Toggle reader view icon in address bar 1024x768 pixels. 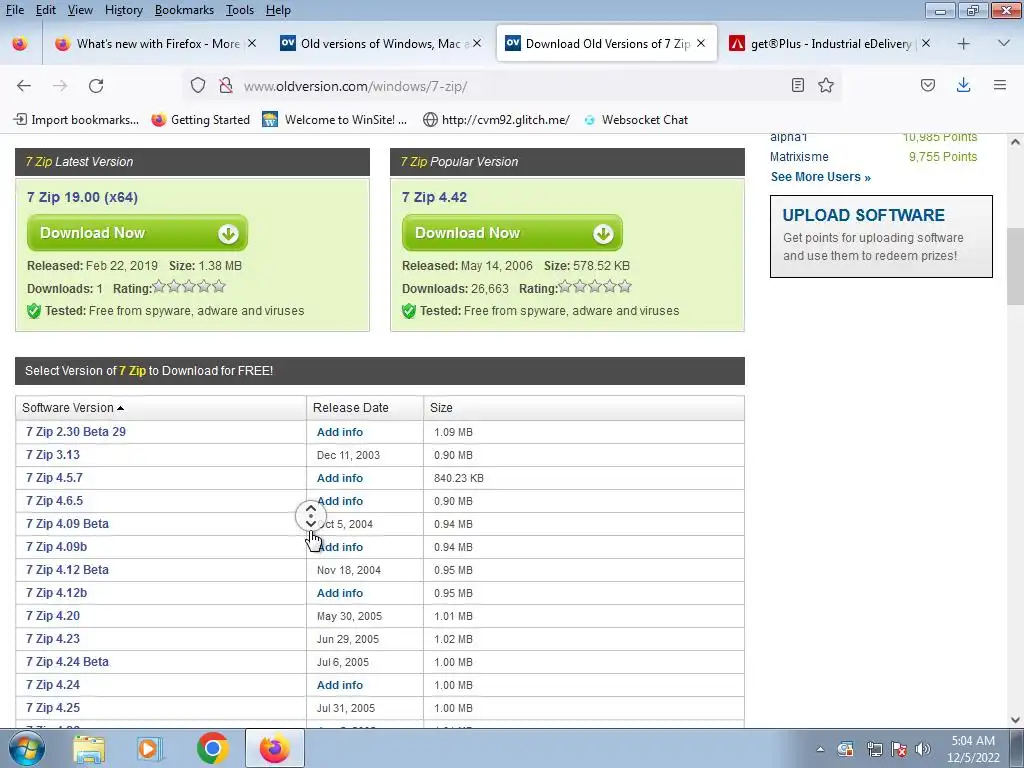pyautogui.click(x=797, y=85)
